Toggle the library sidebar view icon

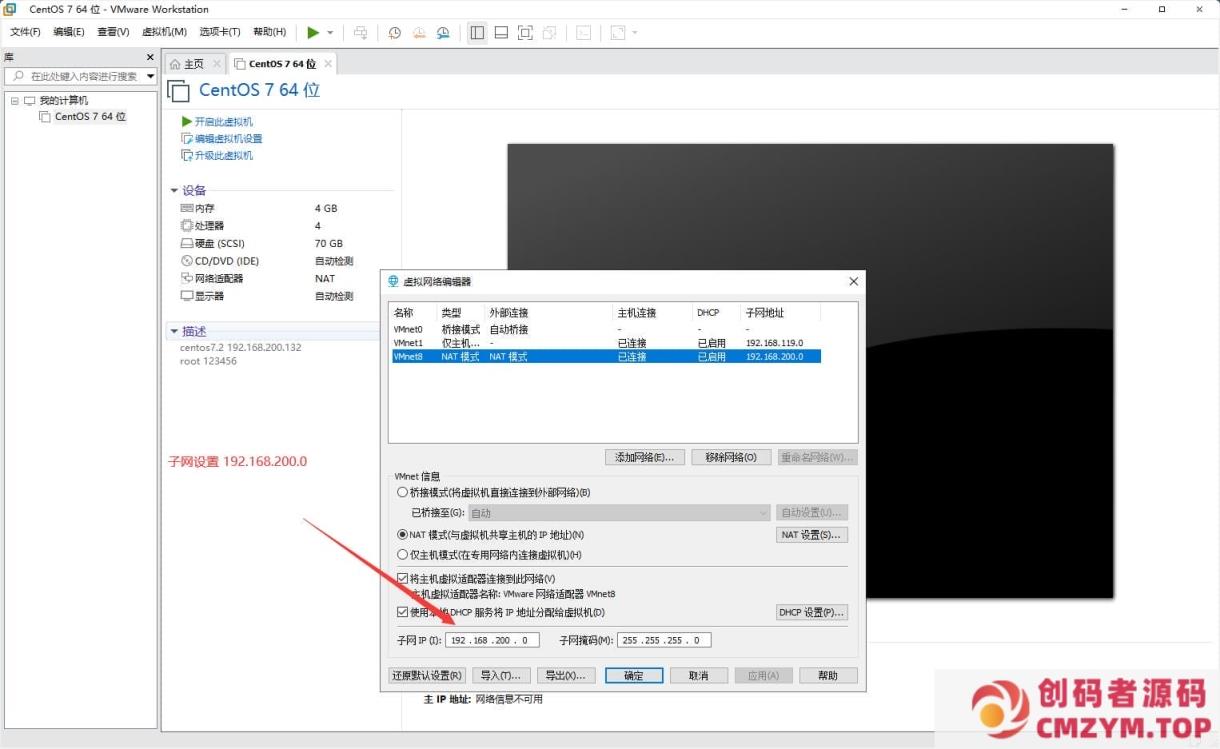point(477,32)
